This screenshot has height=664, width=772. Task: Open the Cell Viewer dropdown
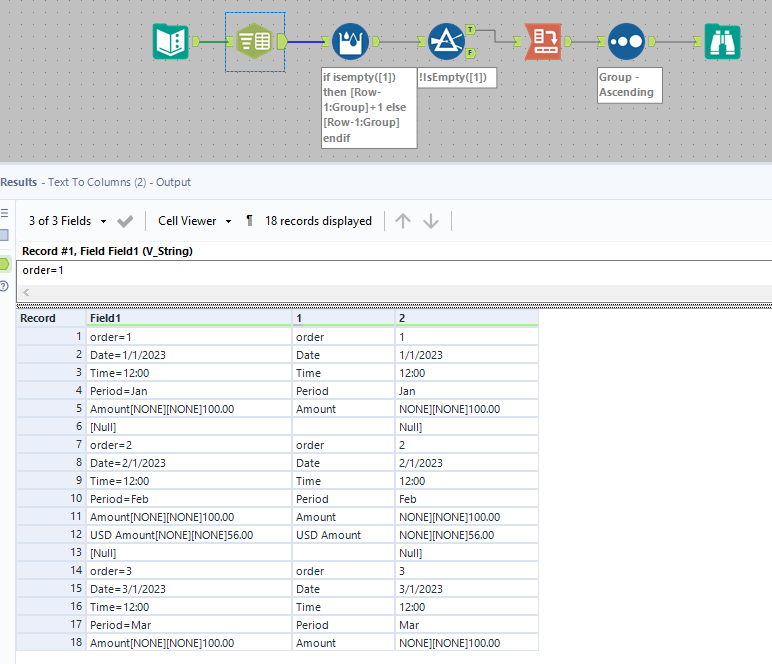click(x=194, y=221)
